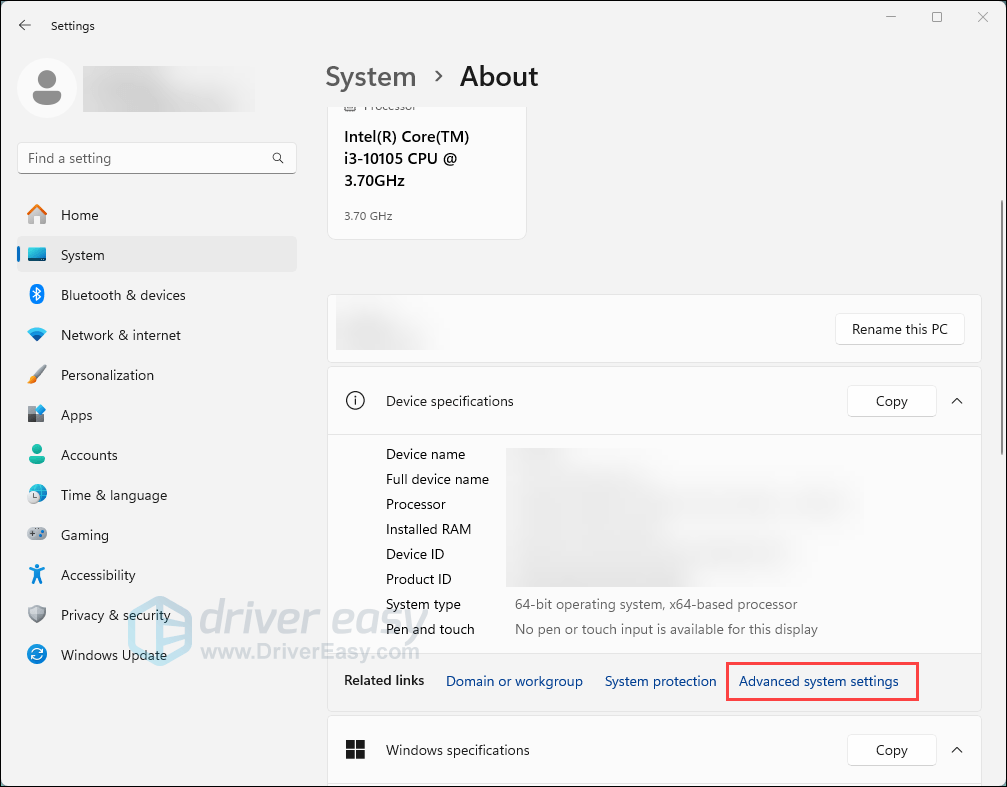Open the System protection link
1007x787 pixels.
click(x=660, y=681)
